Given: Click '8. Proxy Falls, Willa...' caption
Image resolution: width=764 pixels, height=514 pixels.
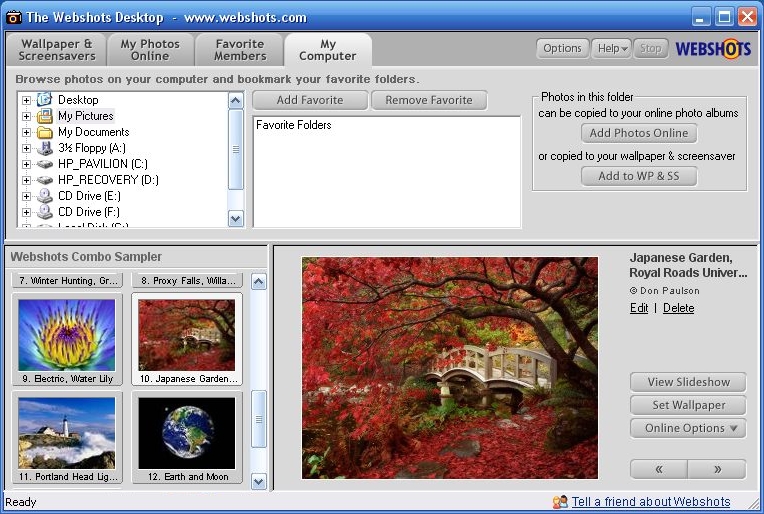Looking at the screenshot, I should tap(188, 281).
